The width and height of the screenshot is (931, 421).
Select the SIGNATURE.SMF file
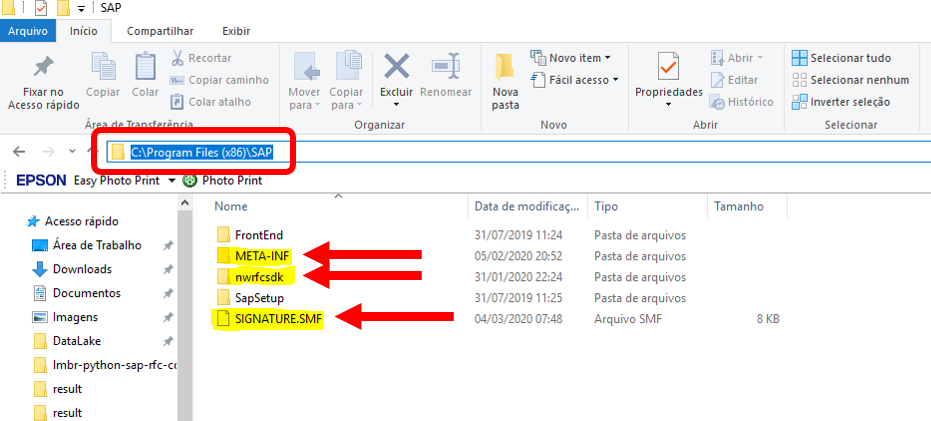click(270, 319)
